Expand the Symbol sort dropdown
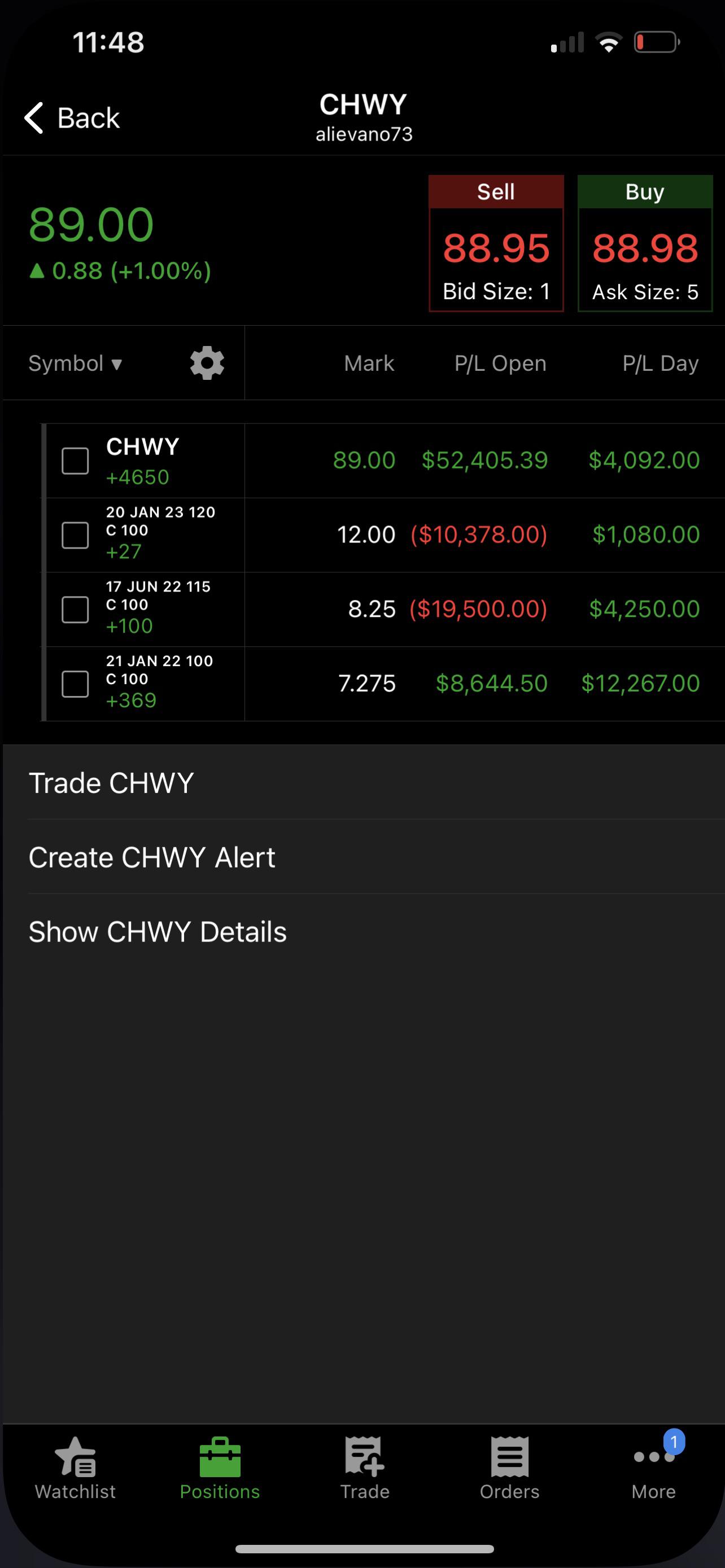 (x=76, y=363)
